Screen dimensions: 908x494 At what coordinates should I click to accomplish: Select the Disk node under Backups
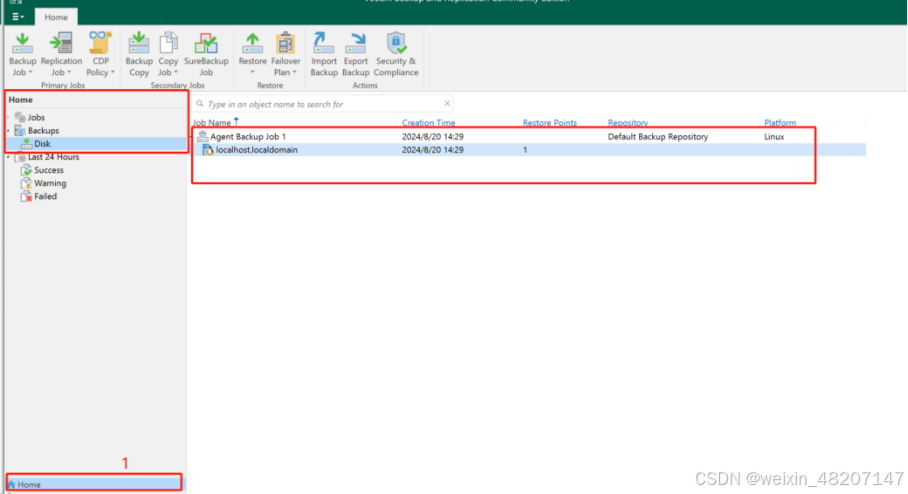(x=42, y=144)
